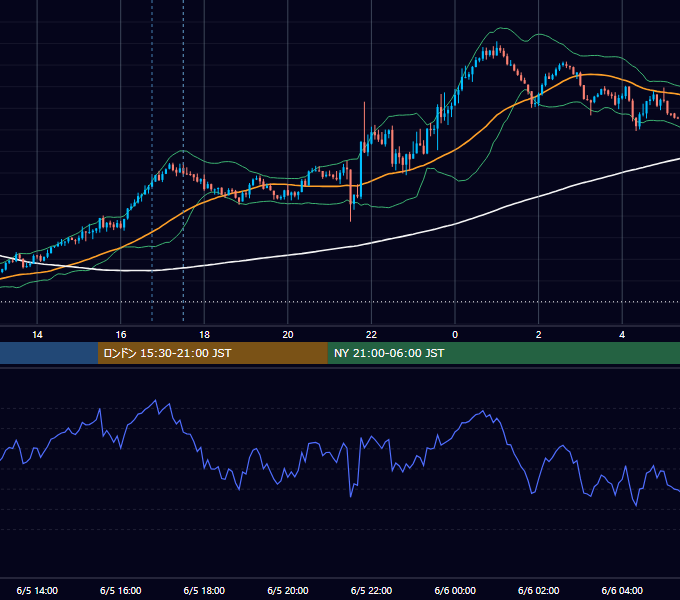
Task: Click the '14' hour label on price chart axis
Action: point(37,335)
